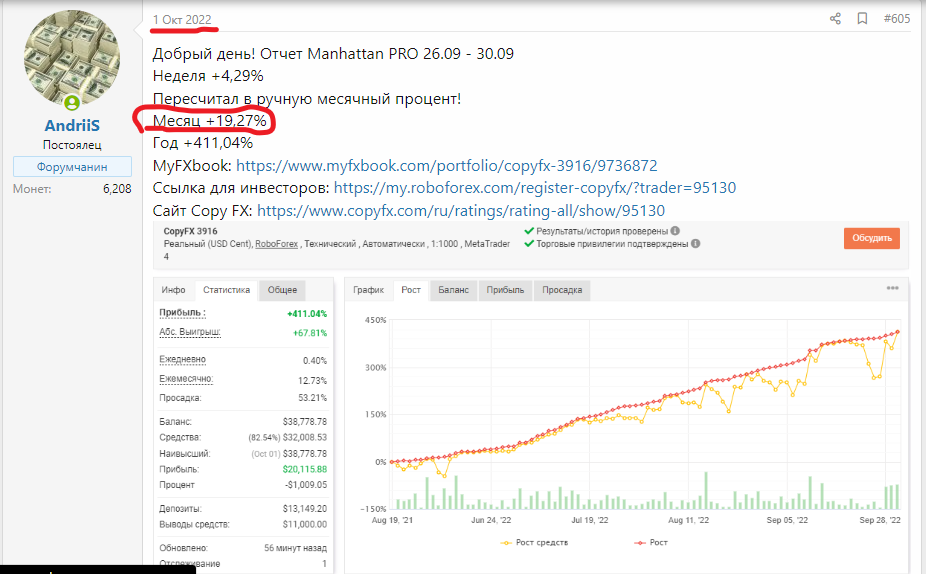Click the Абс. Выигрыш label
926x574 pixels.
(x=190, y=332)
